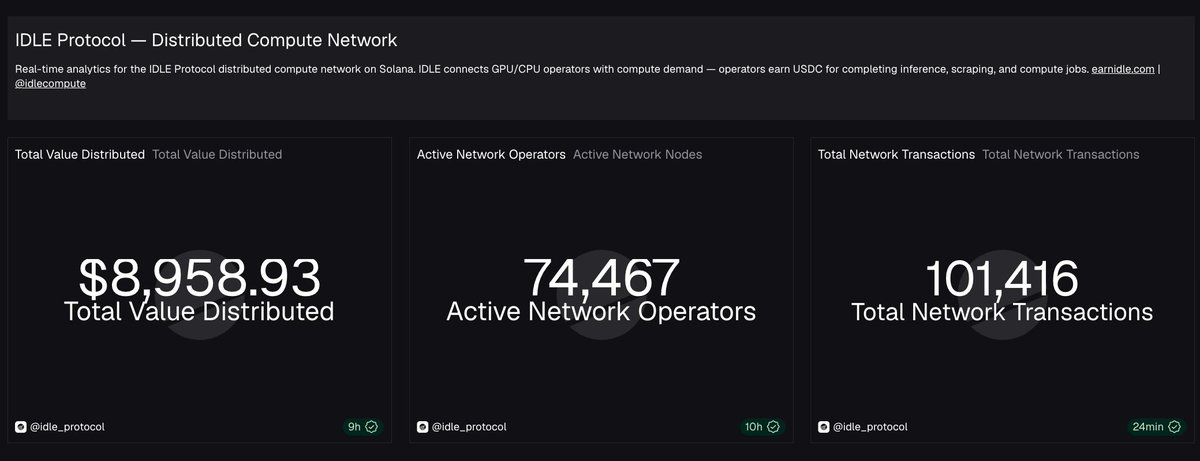1200x461 pixels.
Task: Click the 24min refresh status badge
Action: coord(1156,427)
